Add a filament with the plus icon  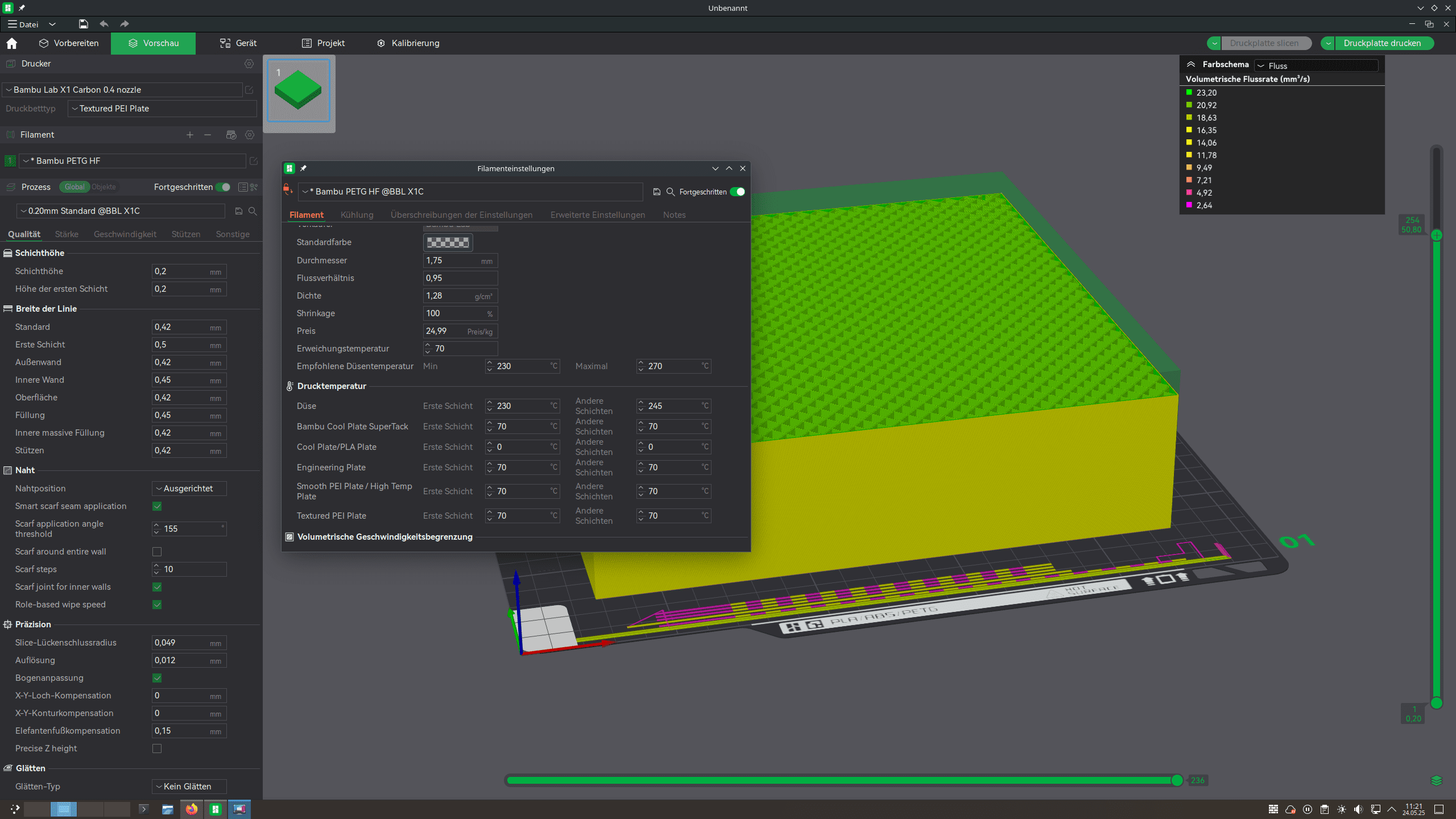pyautogui.click(x=190, y=135)
